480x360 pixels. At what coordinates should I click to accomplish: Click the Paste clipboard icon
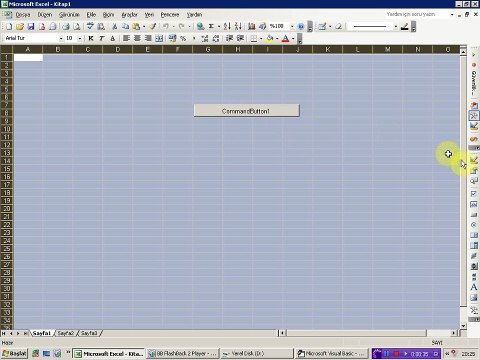click(x=136, y=26)
